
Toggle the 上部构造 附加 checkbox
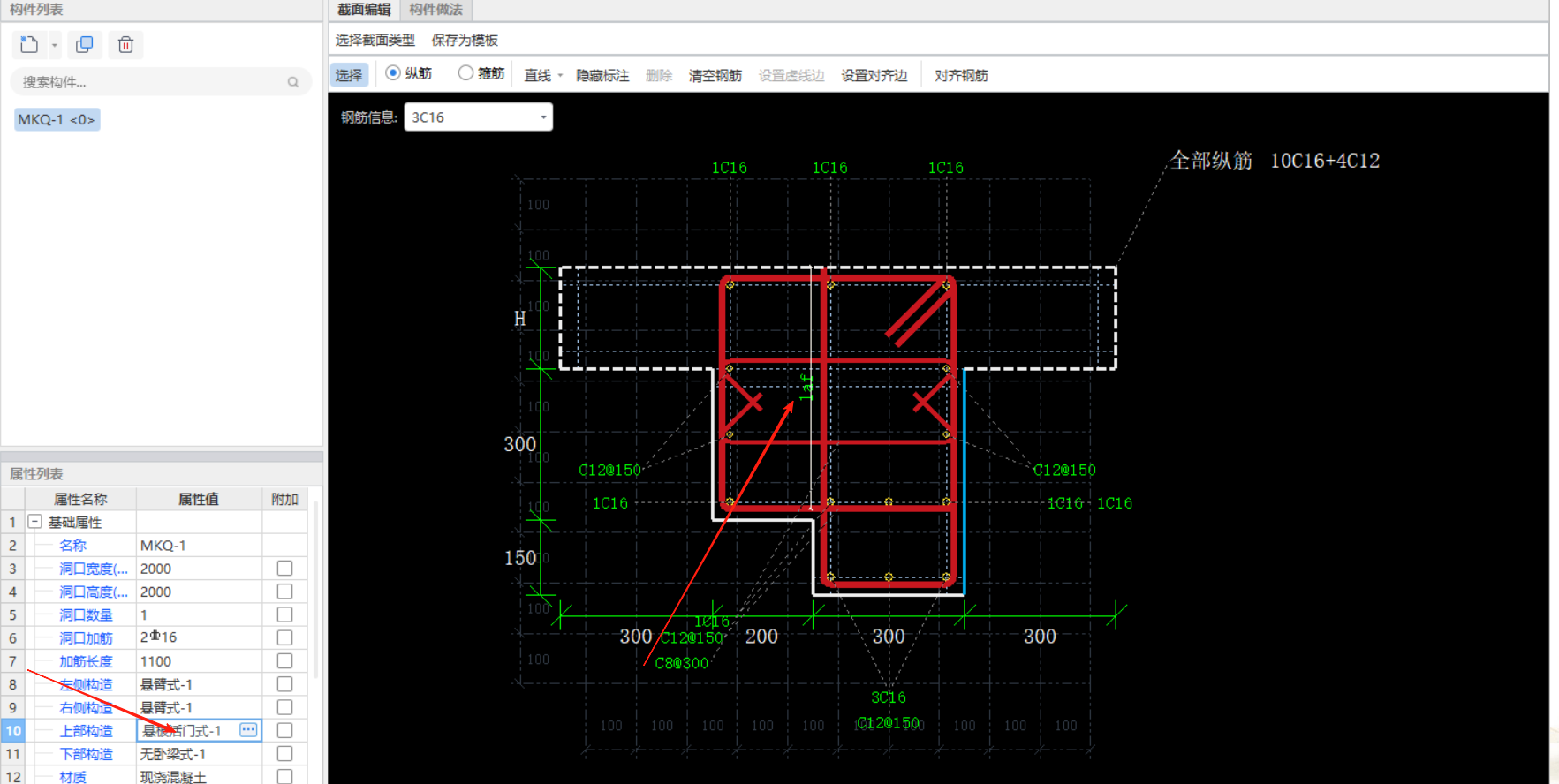click(284, 730)
